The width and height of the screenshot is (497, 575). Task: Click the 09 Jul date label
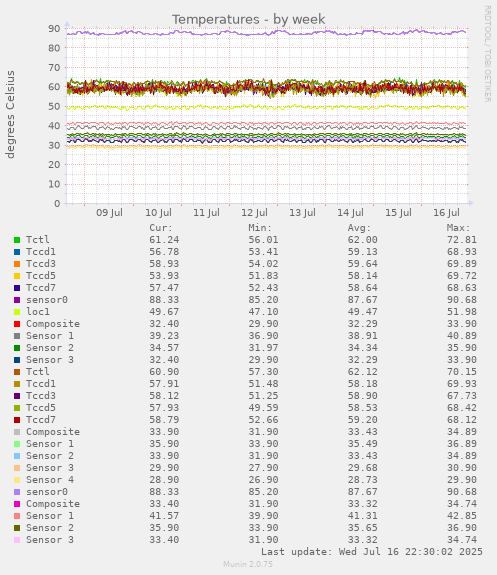point(109,213)
